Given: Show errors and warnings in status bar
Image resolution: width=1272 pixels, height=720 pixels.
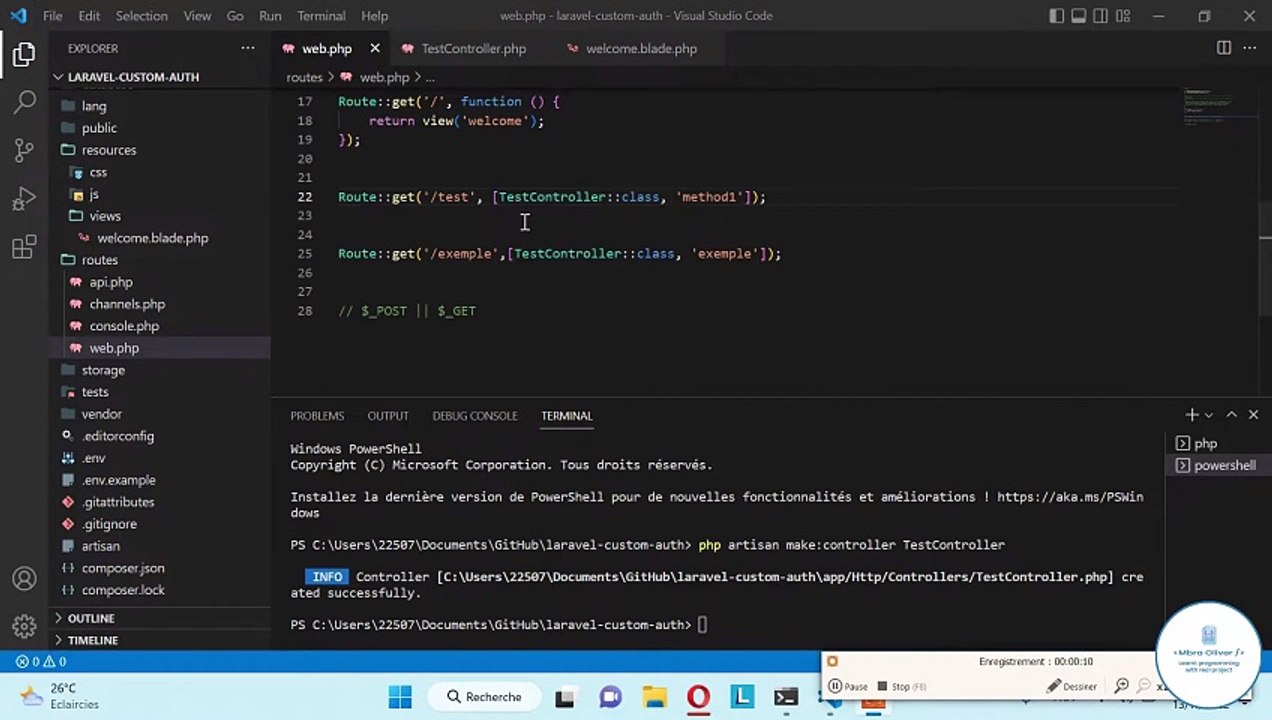Looking at the screenshot, I should [41, 661].
